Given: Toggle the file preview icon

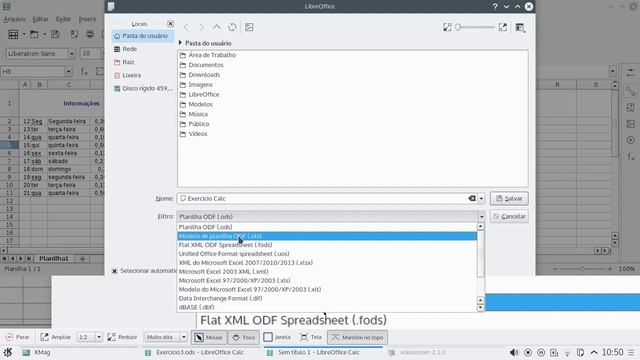Looking at the screenshot, I should point(249,27).
